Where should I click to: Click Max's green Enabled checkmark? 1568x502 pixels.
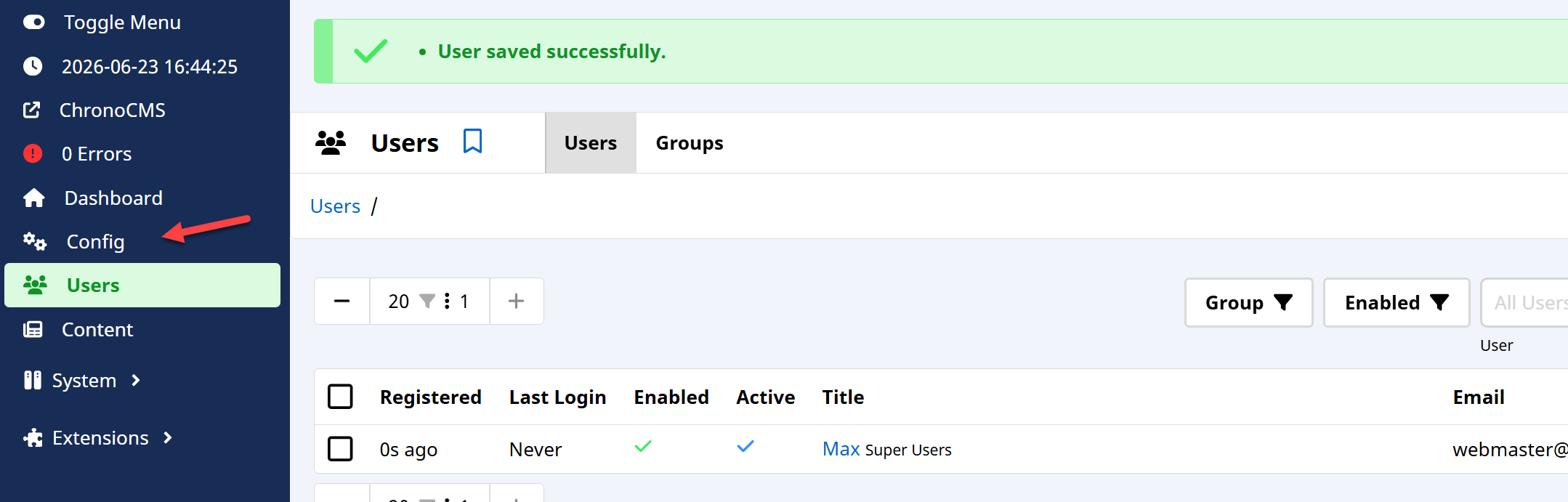point(643,446)
